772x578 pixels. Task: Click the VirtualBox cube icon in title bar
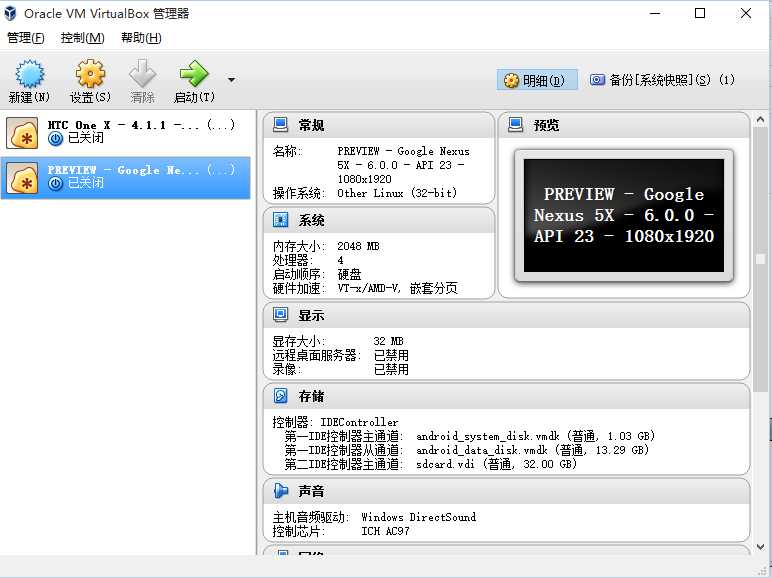[x=10, y=13]
